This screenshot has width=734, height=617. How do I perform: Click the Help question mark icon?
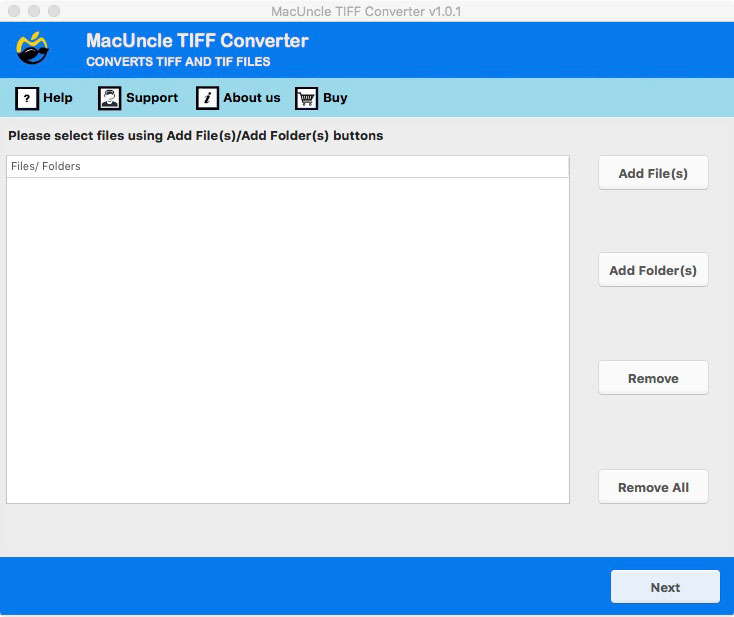pyautogui.click(x=27, y=98)
